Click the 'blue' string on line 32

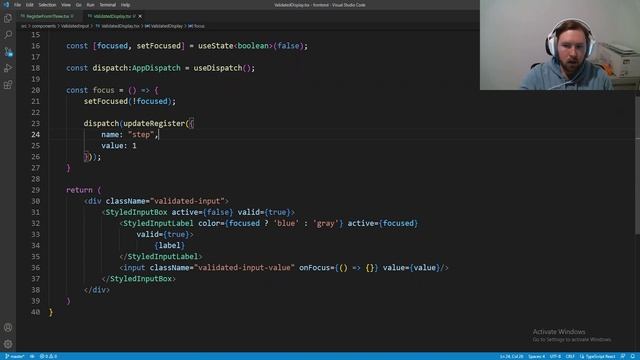coord(286,224)
